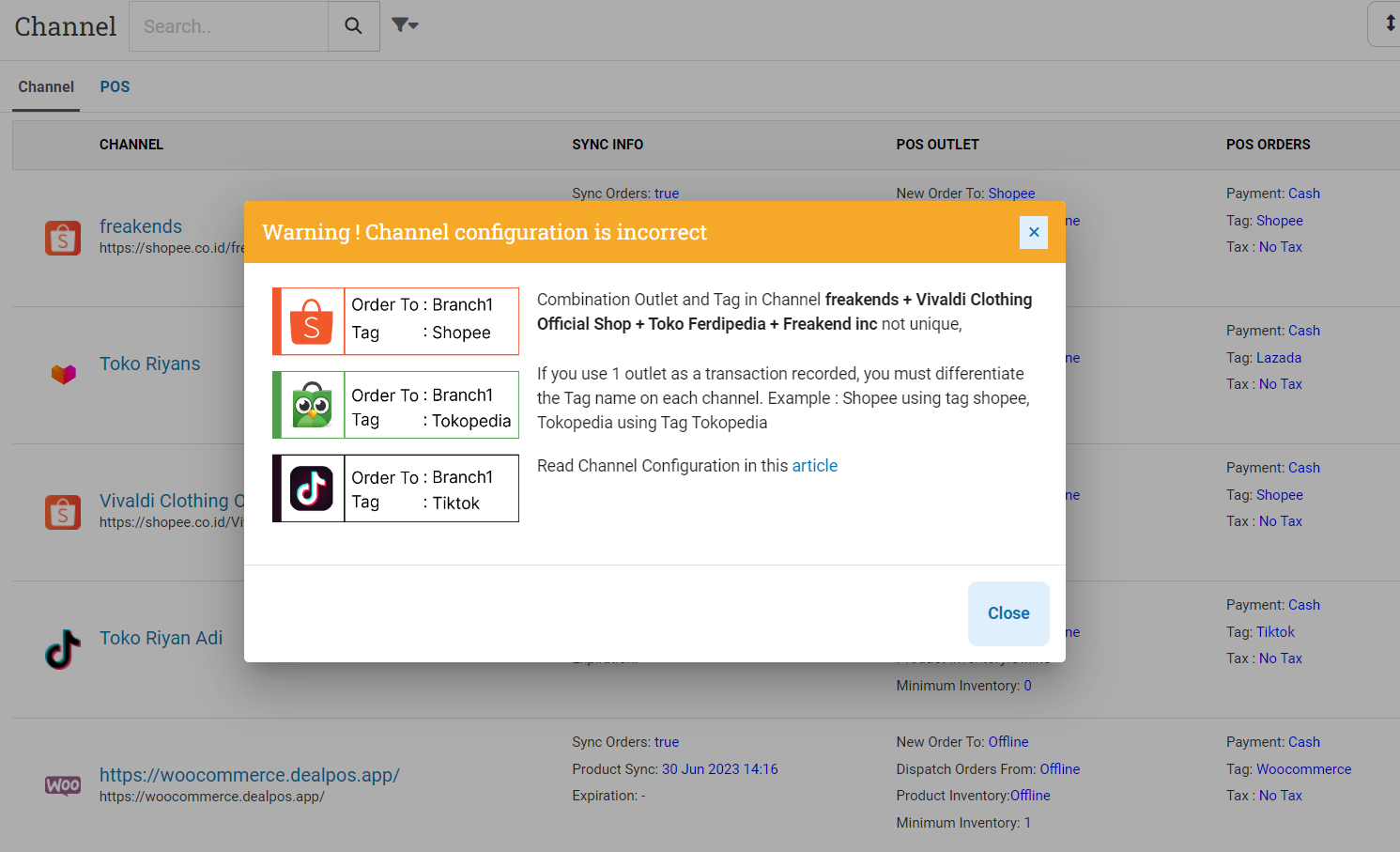Image resolution: width=1400 pixels, height=852 pixels.
Task: Click the Close button in dialog
Action: pos(1008,613)
